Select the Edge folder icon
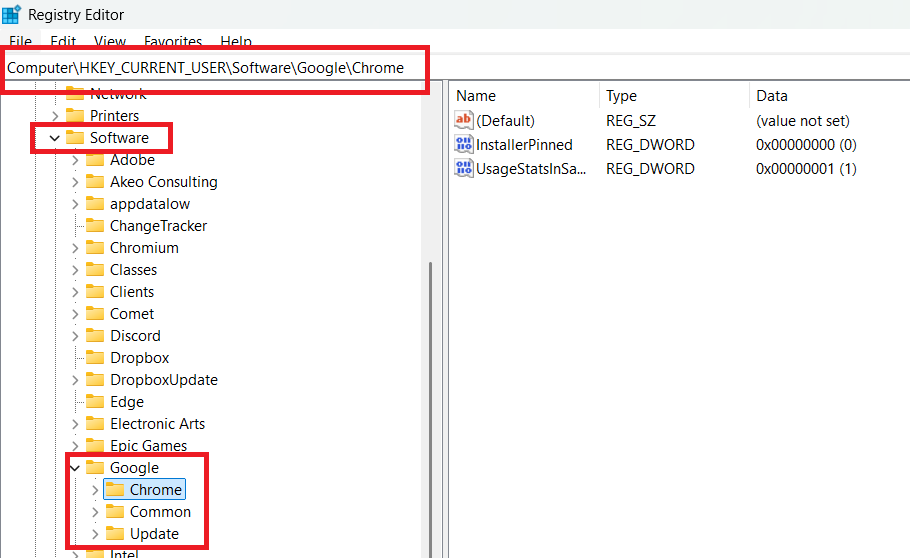910x558 pixels. 95,402
